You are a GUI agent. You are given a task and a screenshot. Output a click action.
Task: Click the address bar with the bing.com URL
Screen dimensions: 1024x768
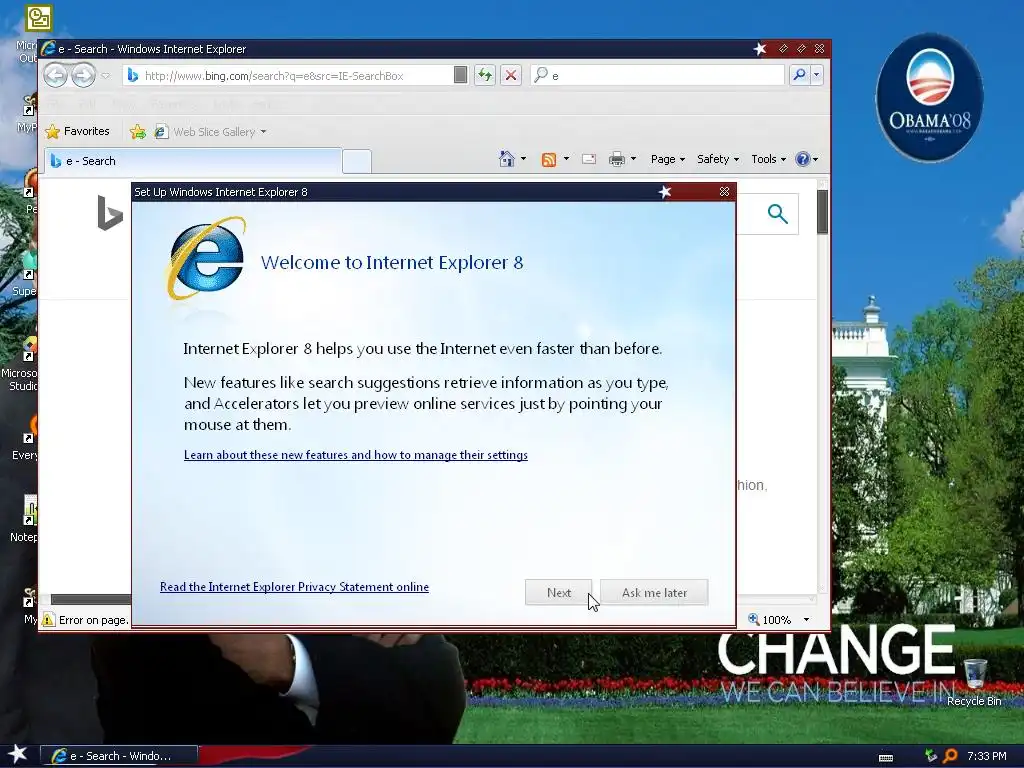[288, 76]
